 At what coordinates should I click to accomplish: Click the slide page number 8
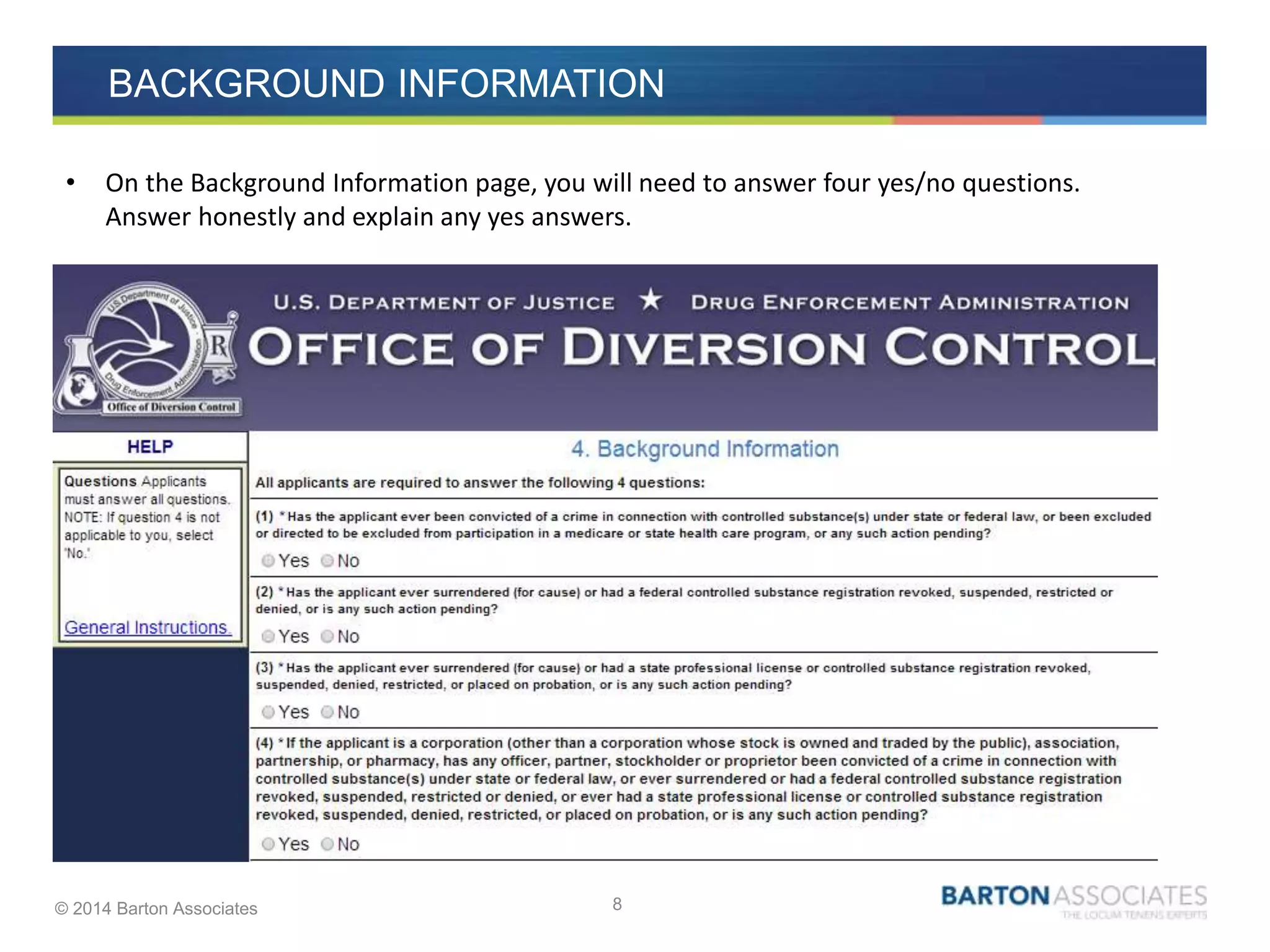tap(617, 904)
